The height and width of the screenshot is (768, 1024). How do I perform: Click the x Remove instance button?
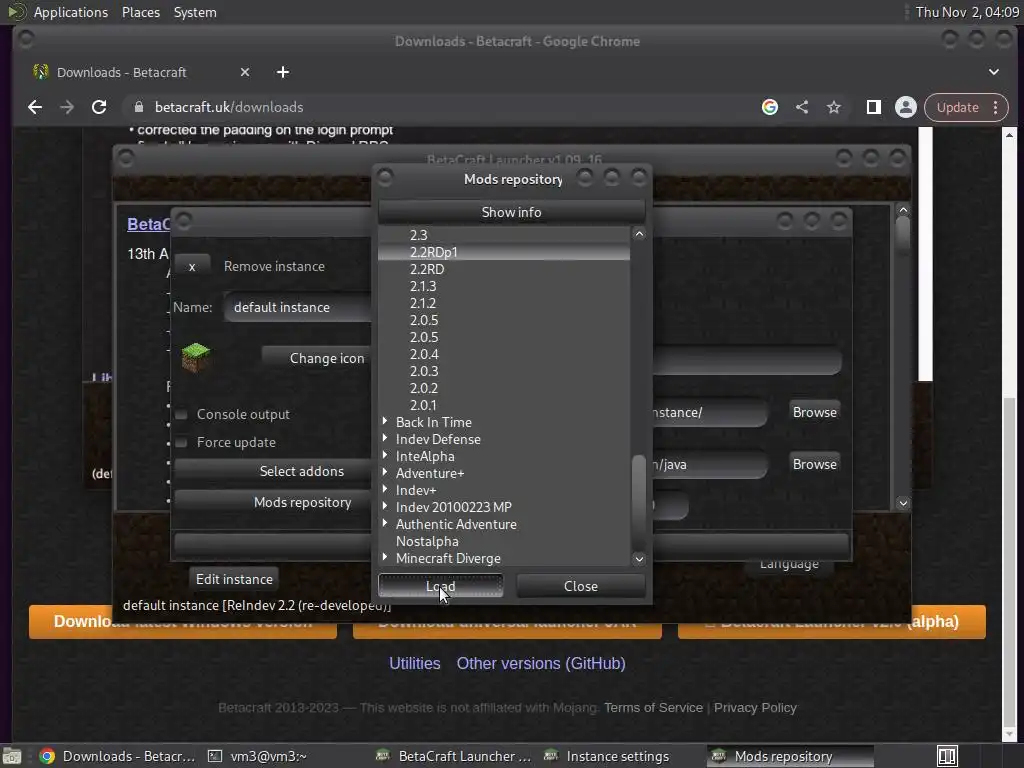(x=192, y=266)
